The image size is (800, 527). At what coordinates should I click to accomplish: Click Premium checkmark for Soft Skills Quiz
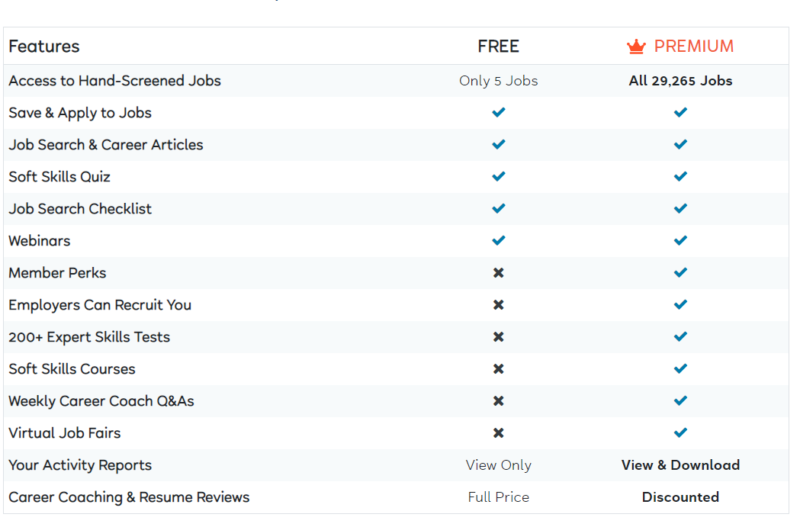click(680, 177)
